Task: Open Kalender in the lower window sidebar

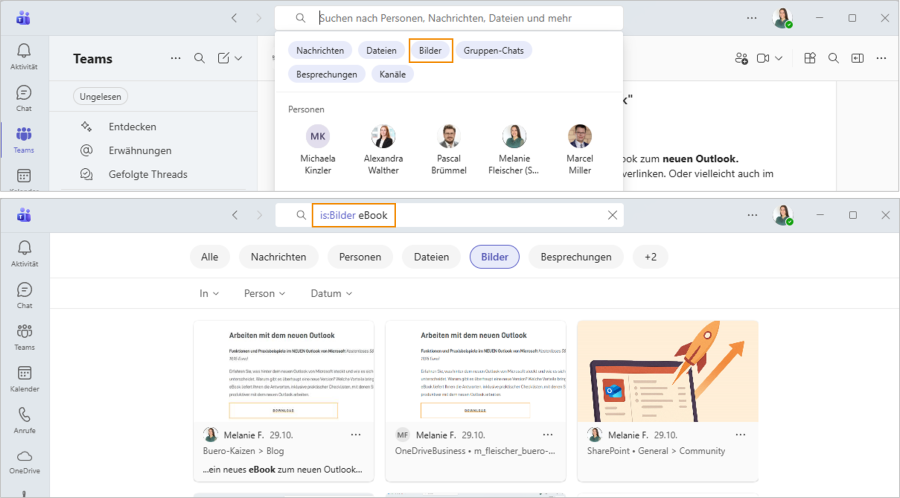Action: coord(24,374)
